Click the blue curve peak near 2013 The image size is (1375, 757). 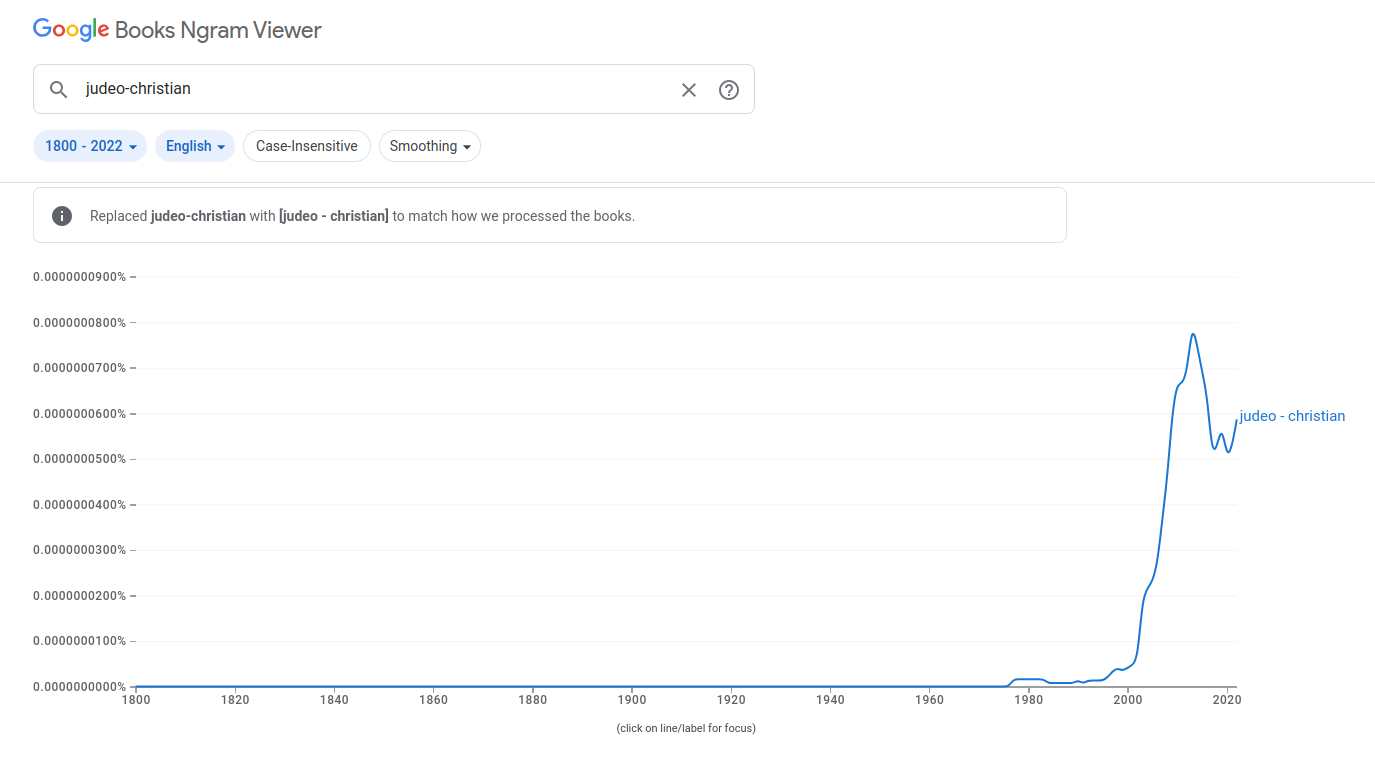coord(1193,334)
